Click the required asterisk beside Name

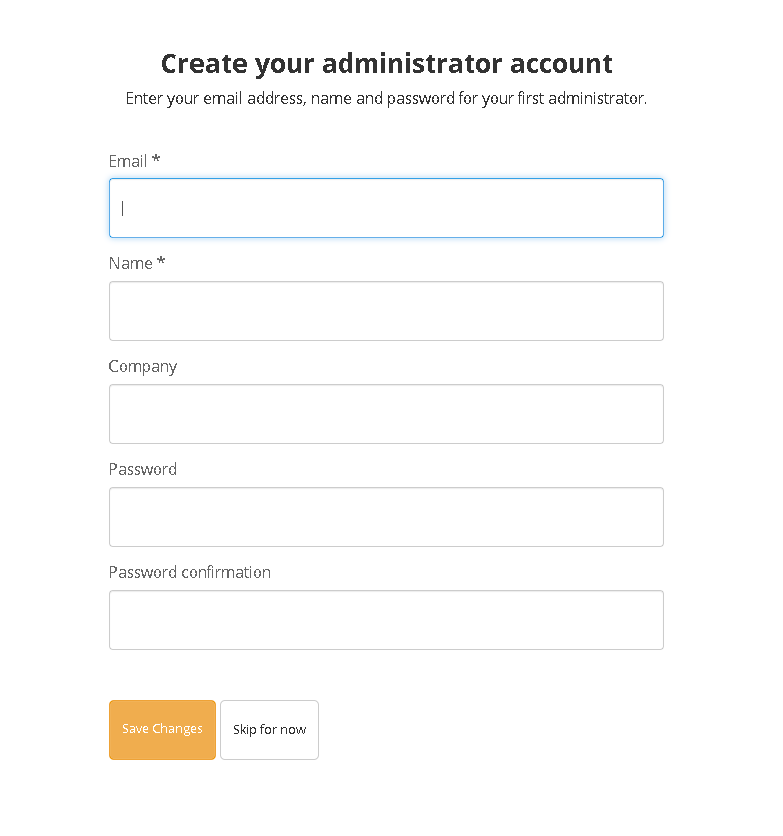pyautogui.click(x=161, y=261)
